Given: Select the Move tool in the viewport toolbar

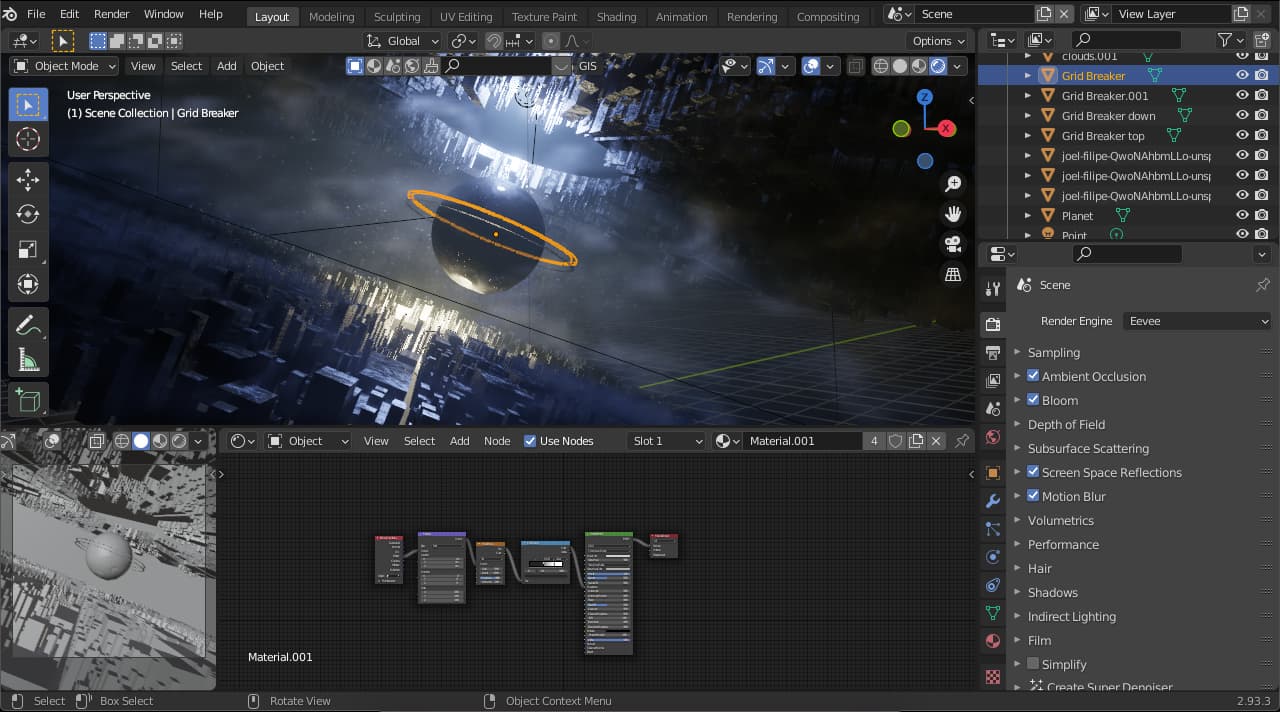Looking at the screenshot, I should tap(28, 179).
